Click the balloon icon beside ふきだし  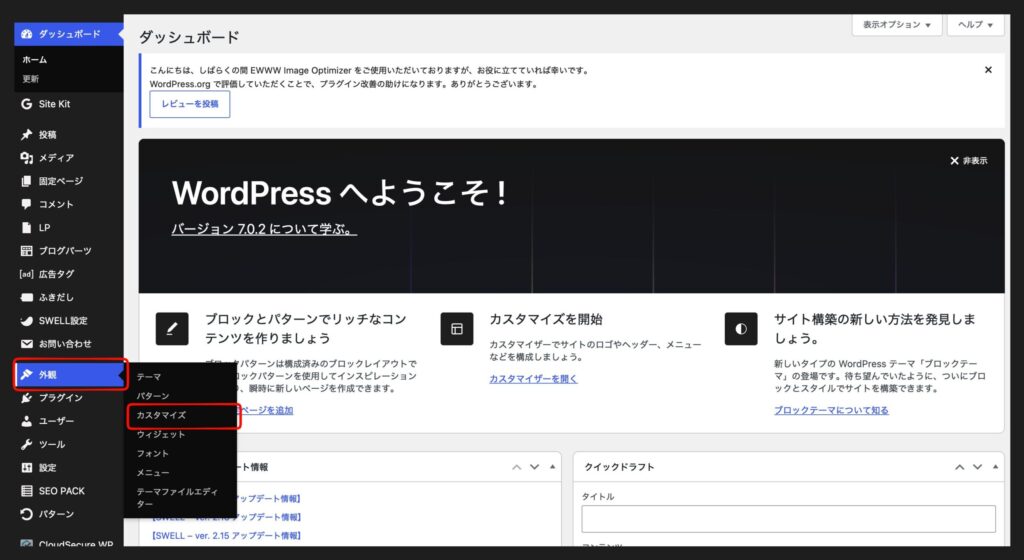[x=27, y=297]
